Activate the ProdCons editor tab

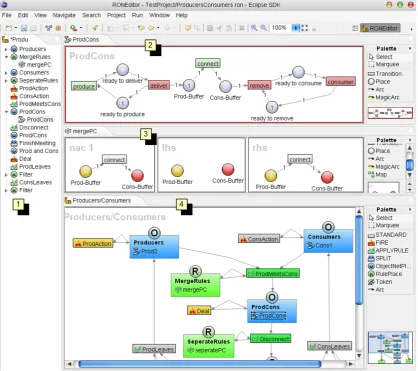(82, 40)
